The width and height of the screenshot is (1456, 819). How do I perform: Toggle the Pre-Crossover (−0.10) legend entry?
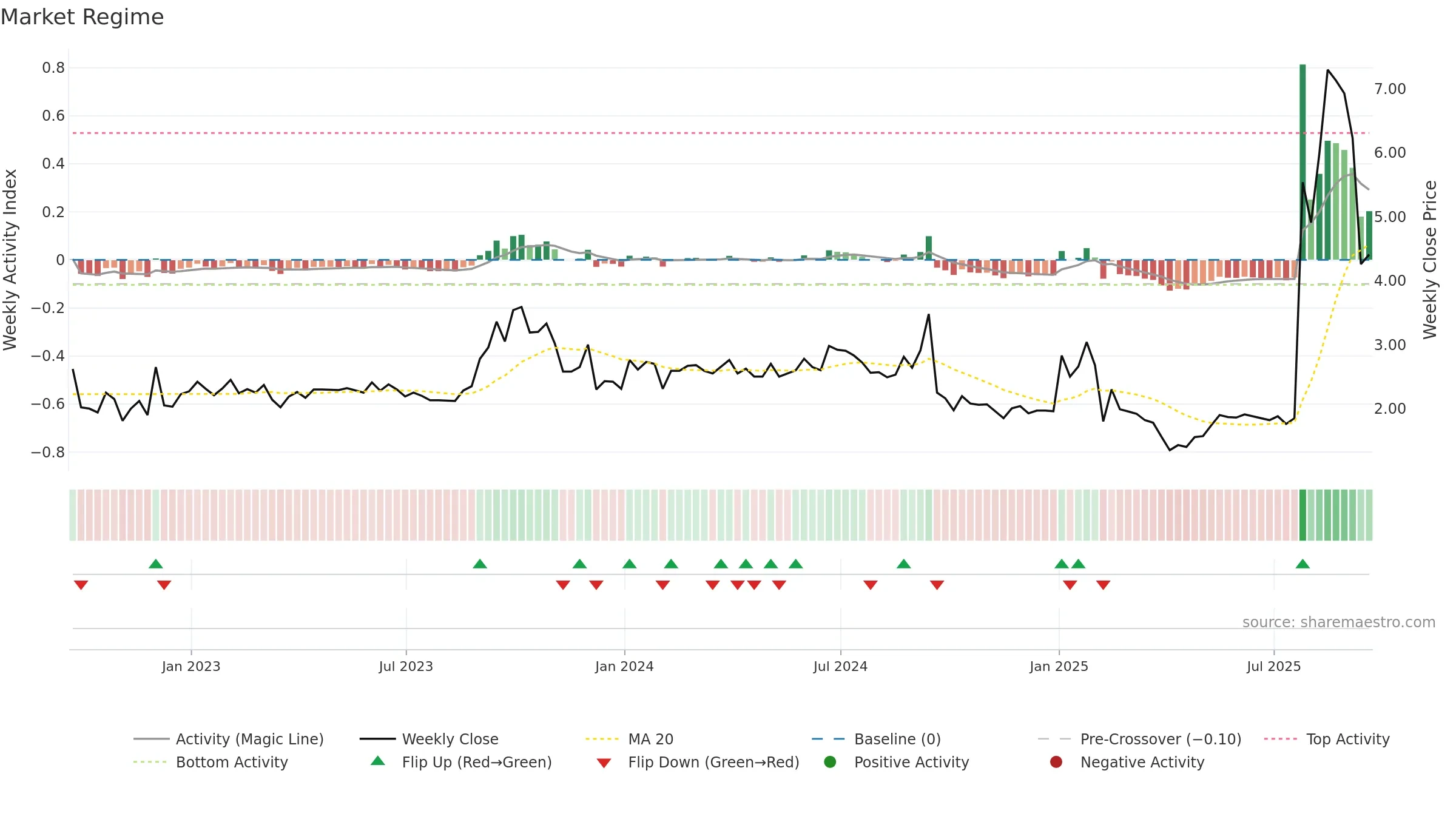1139,739
